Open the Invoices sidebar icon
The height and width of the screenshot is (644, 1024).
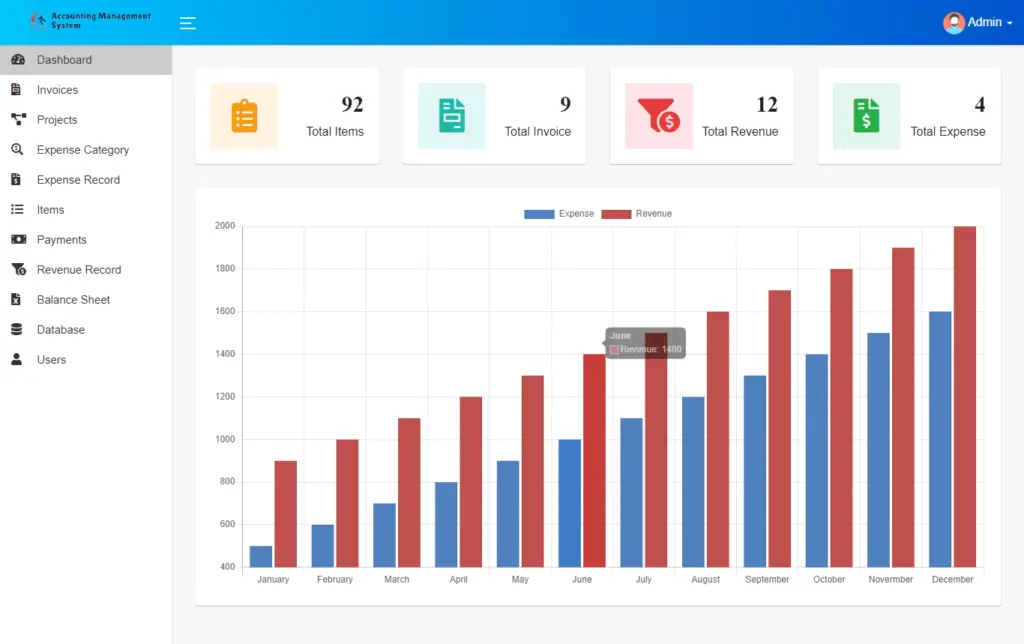pos(16,89)
